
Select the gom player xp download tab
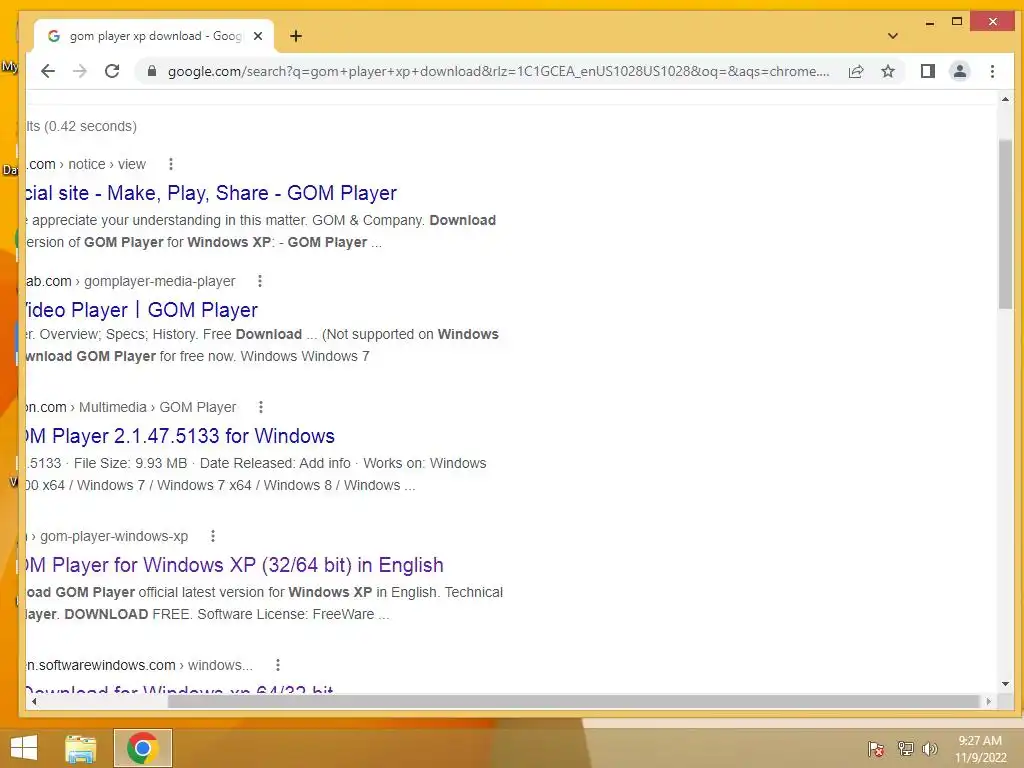[x=154, y=36]
